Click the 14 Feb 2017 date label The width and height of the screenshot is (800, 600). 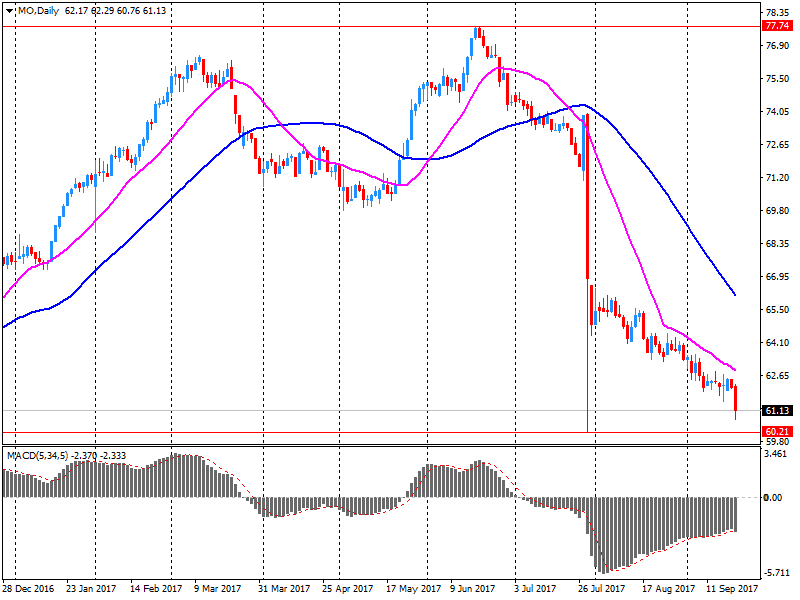pos(156,589)
